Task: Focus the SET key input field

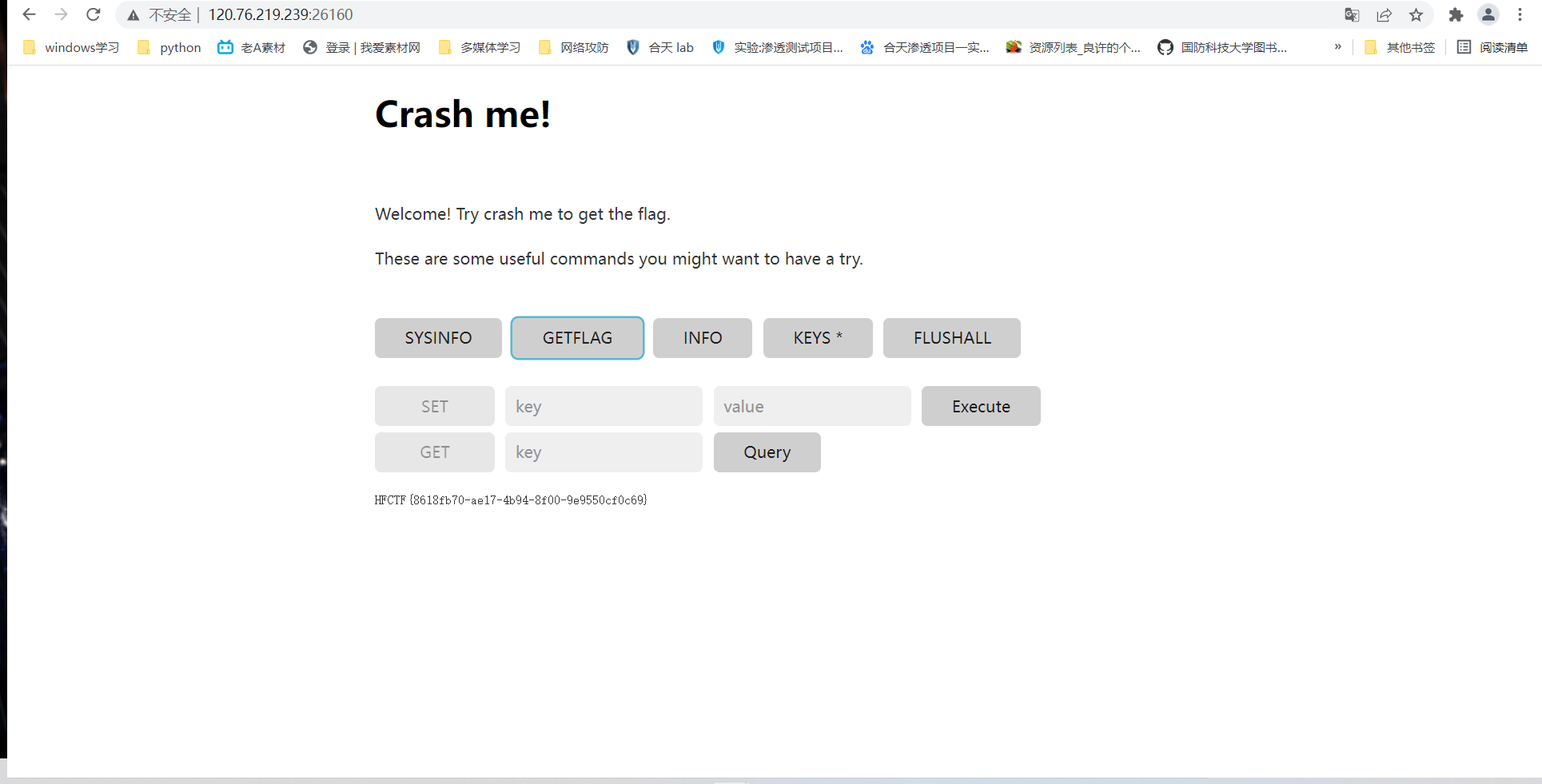Action: pos(604,406)
